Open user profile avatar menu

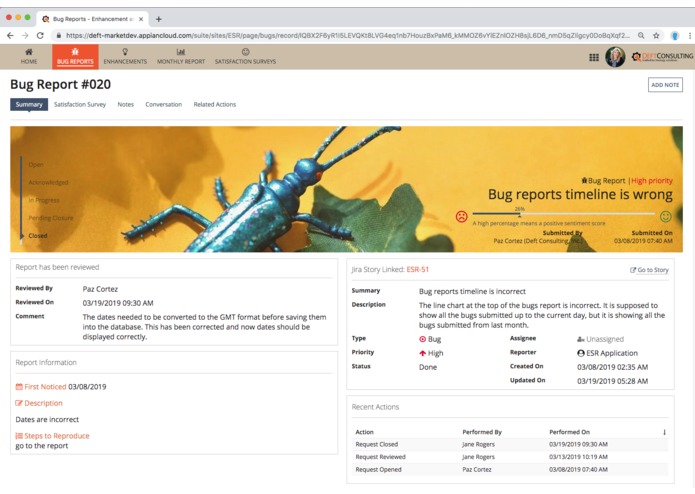pos(615,57)
